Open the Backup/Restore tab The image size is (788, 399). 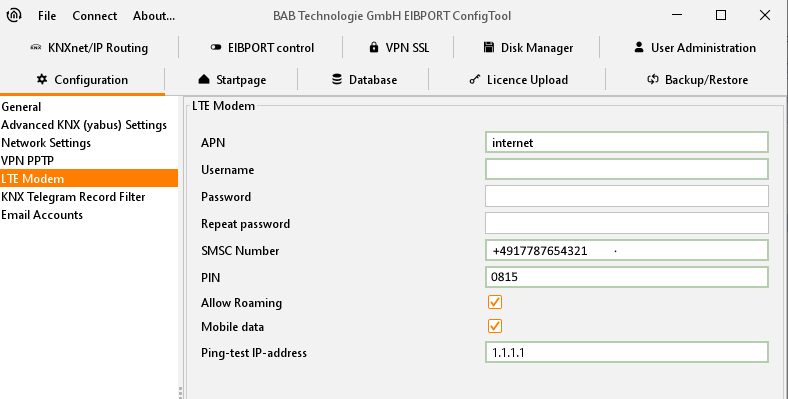(697, 79)
